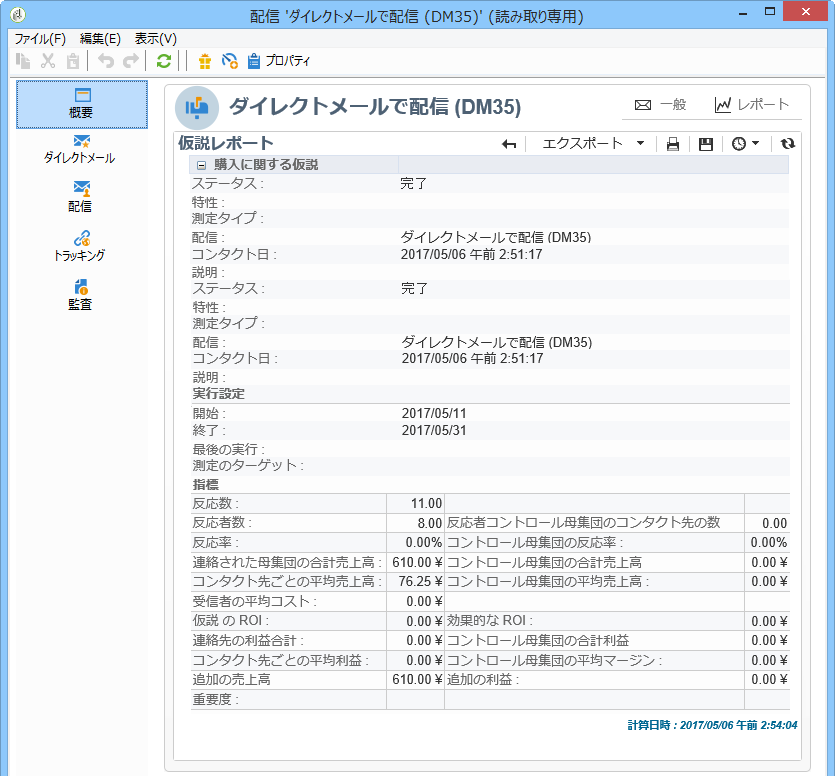Open the history clock dropdown

pyautogui.click(x=745, y=144)
